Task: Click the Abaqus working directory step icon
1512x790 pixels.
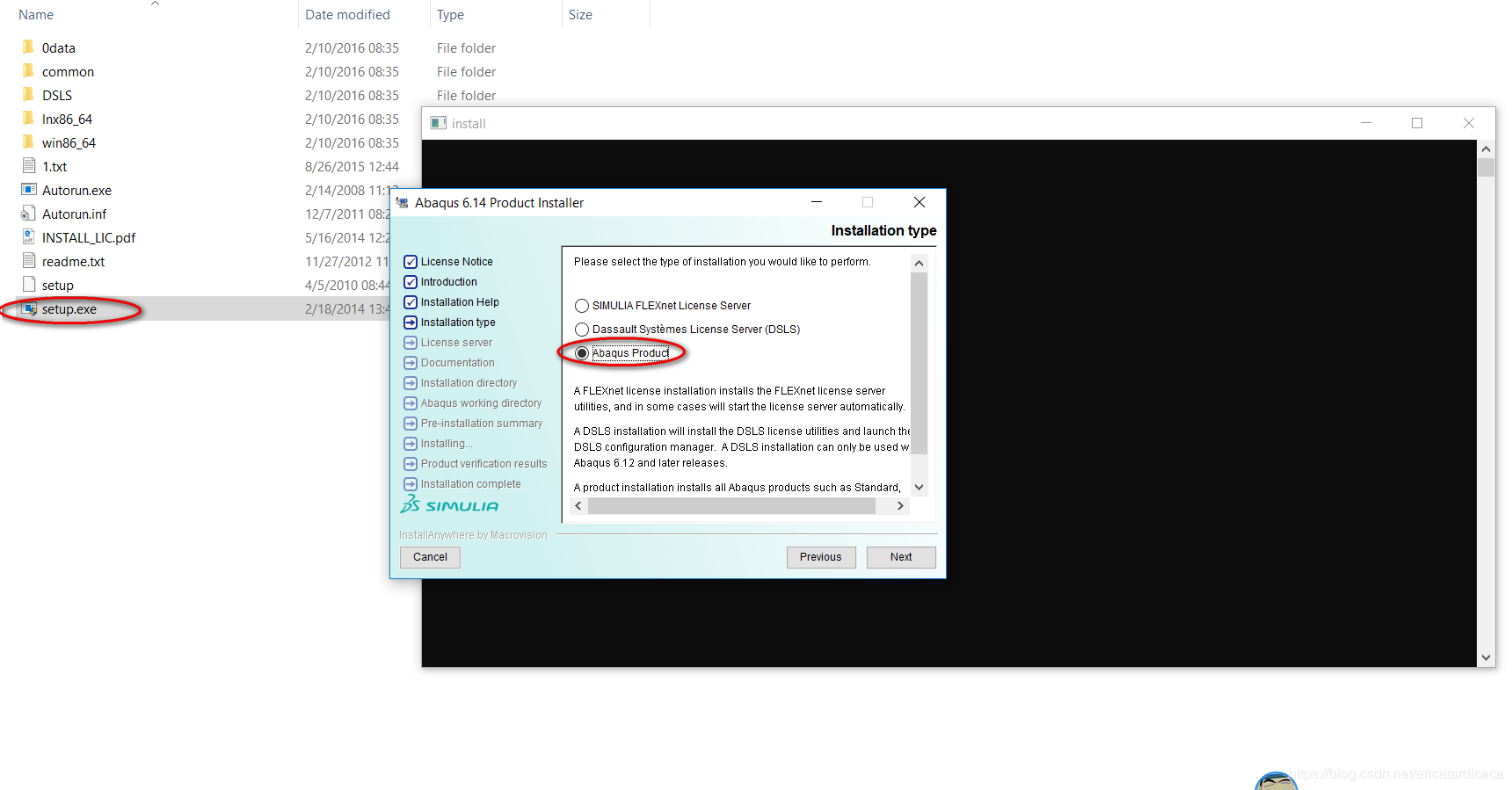Action: (411, 403)
